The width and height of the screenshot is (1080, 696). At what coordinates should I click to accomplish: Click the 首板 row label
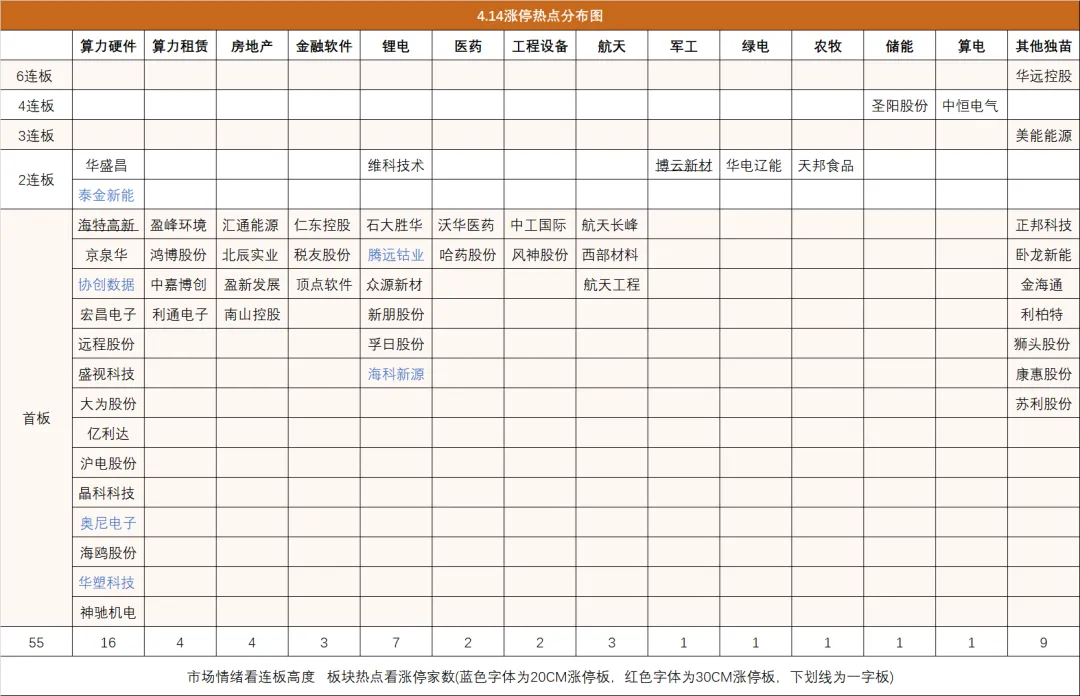coord(37,418)
